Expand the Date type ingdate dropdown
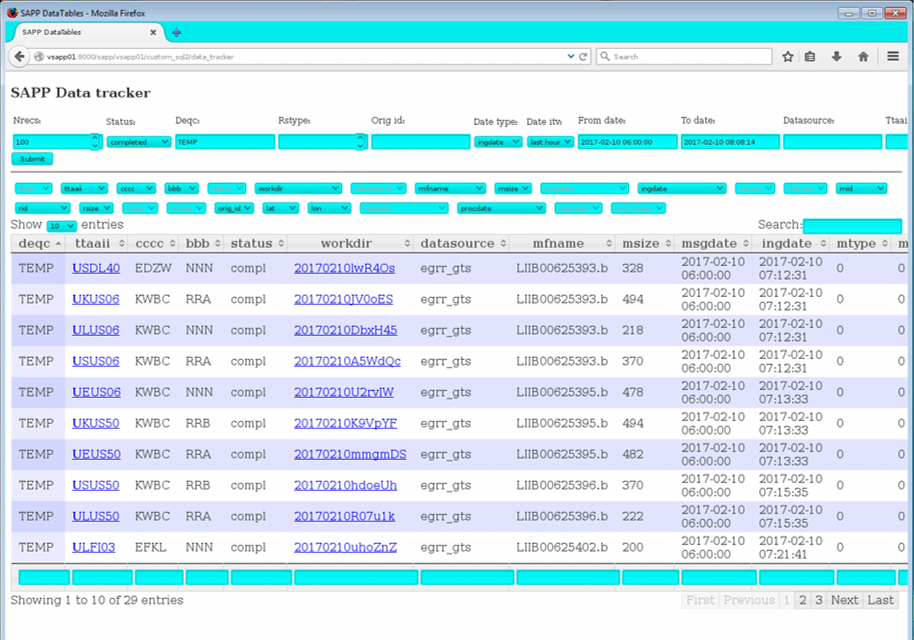The image size is (914, 640). click(x=498, y=142)
